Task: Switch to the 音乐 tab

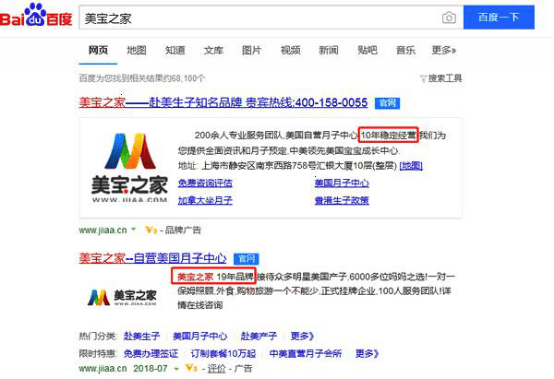Action: pyautogui.click(x=406, y=50)
